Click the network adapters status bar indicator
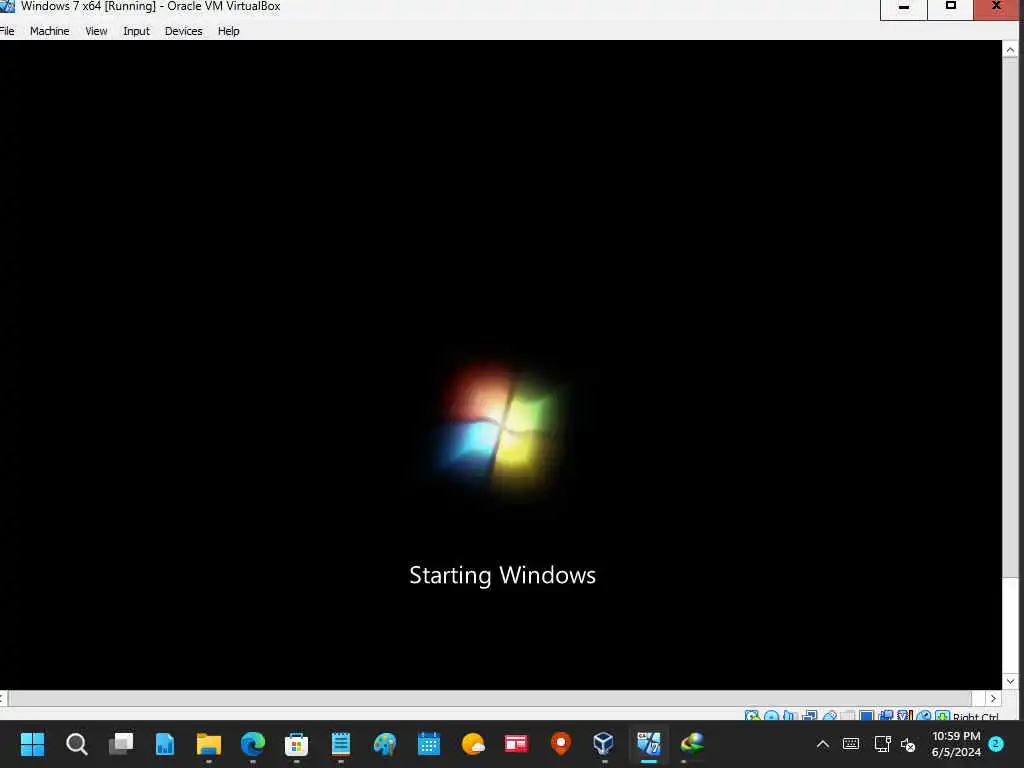The height and width of the screenshot is (768, 1024). (810, 715)
